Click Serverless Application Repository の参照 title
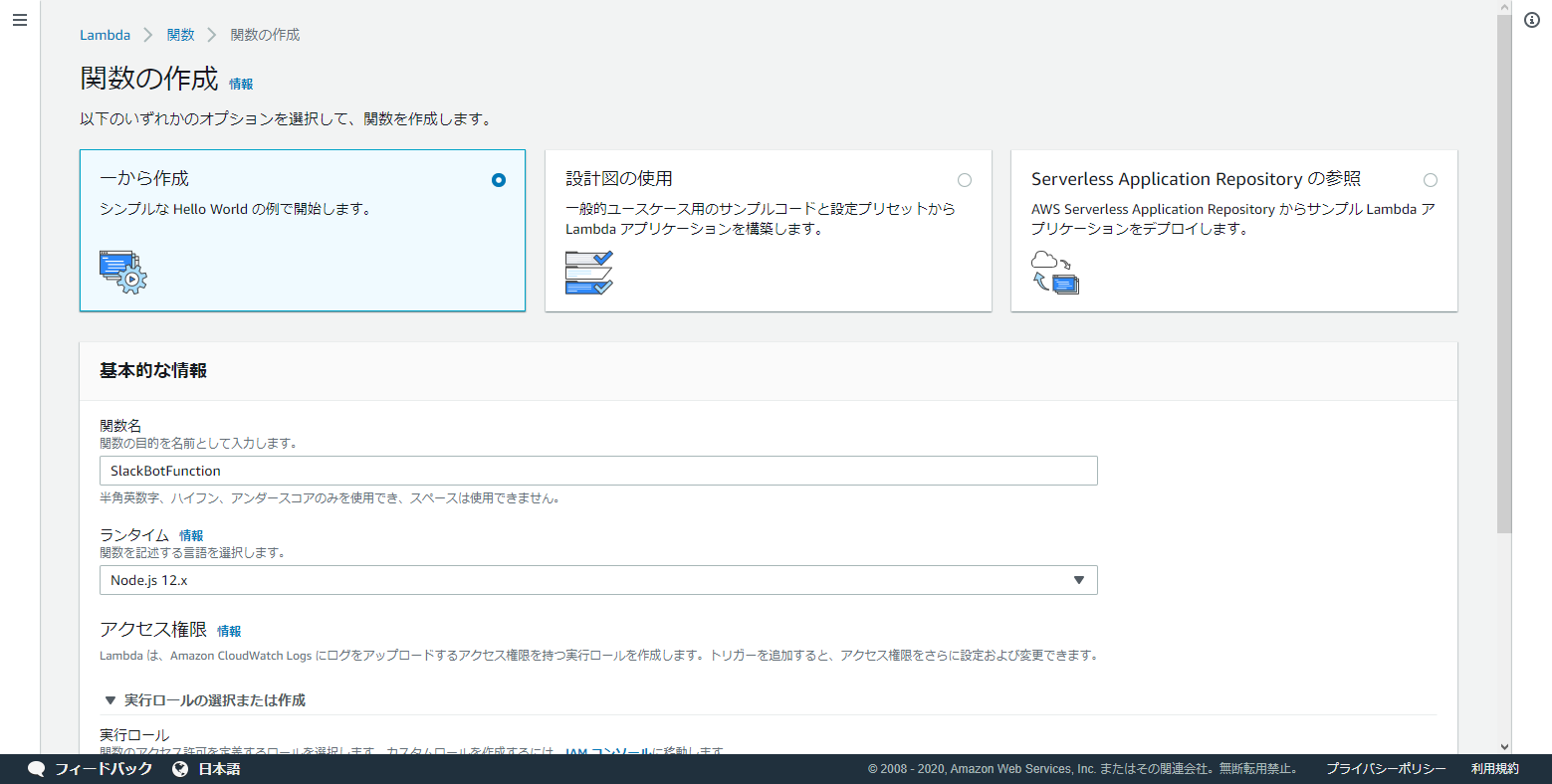 click(x=1196, y=179)
